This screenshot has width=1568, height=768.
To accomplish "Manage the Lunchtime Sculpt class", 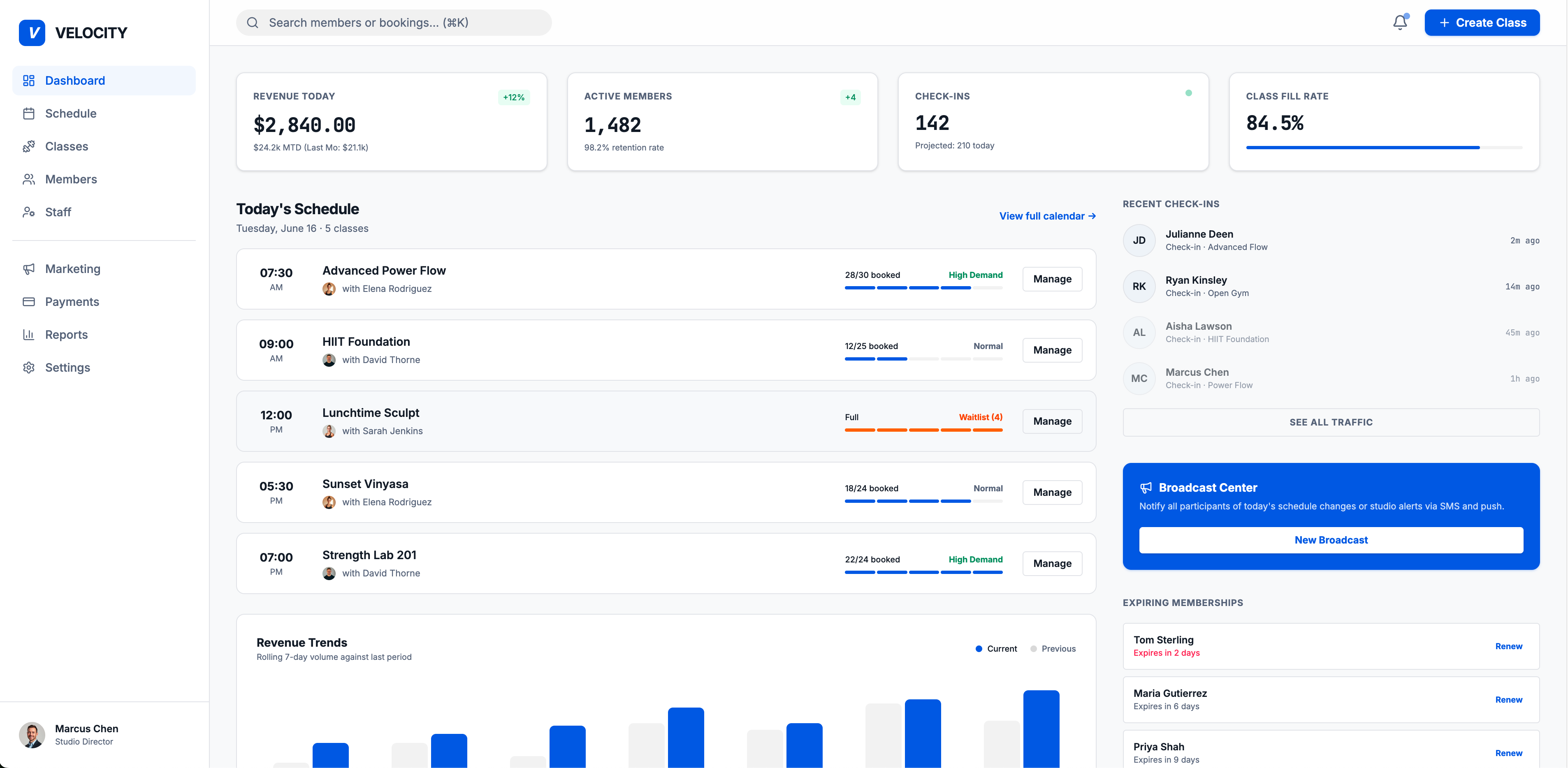I will coord(1053,421).
